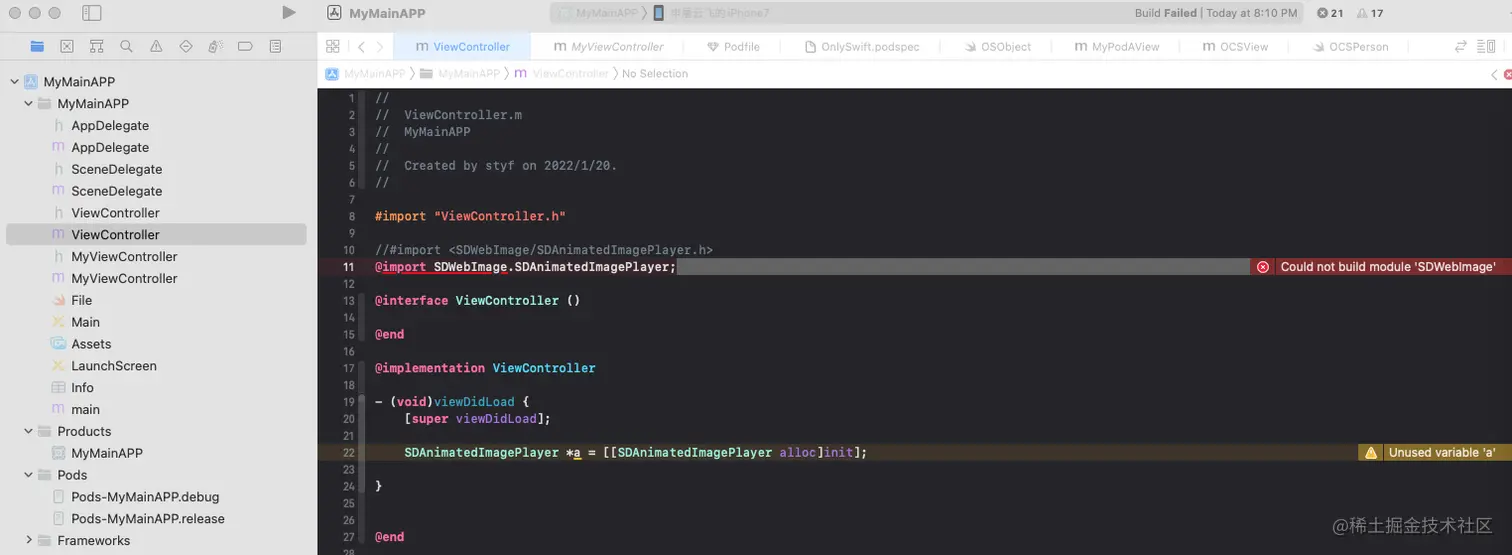This screenshot has width=1512, height=555.
Task: Expand the Frameworks group
Action: (28, 541)
